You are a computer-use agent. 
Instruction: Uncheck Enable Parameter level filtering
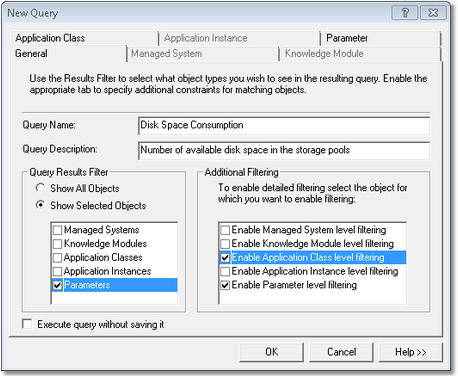click(225, 285)
